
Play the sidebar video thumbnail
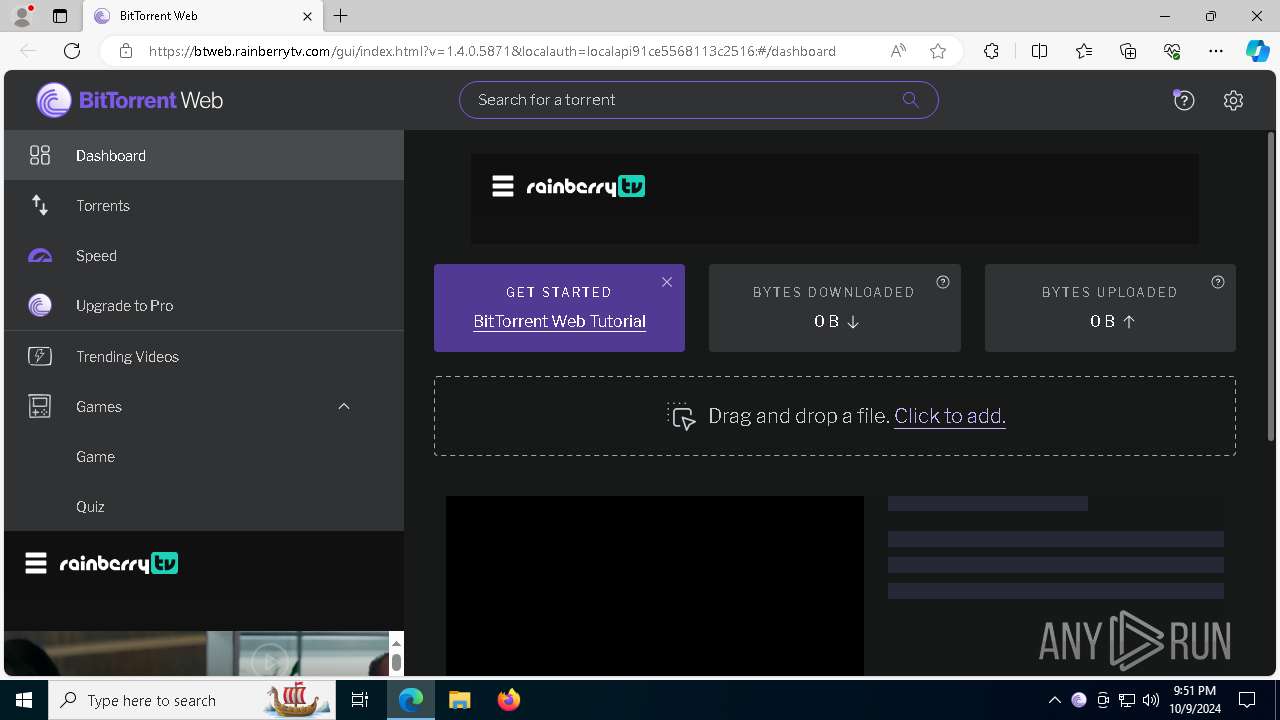click(268, 660)
